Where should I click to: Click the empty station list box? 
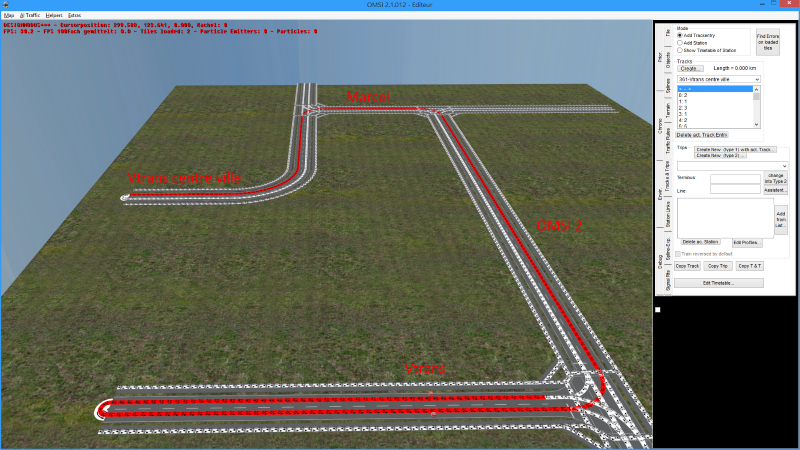coord(725,218)
